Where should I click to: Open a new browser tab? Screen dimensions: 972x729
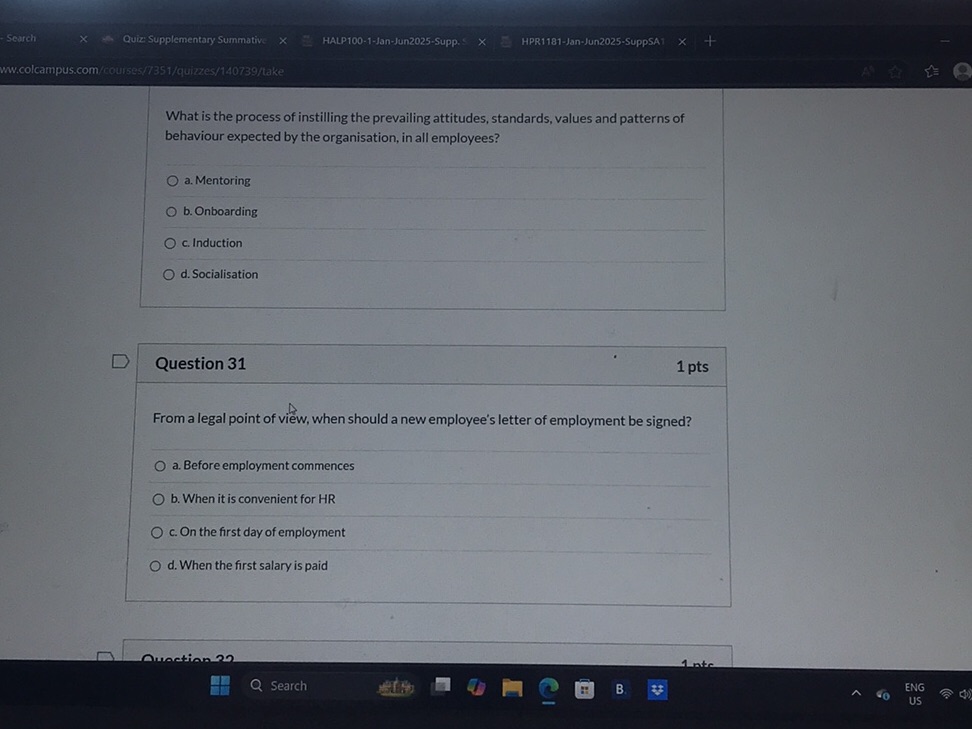coord(709,40)
